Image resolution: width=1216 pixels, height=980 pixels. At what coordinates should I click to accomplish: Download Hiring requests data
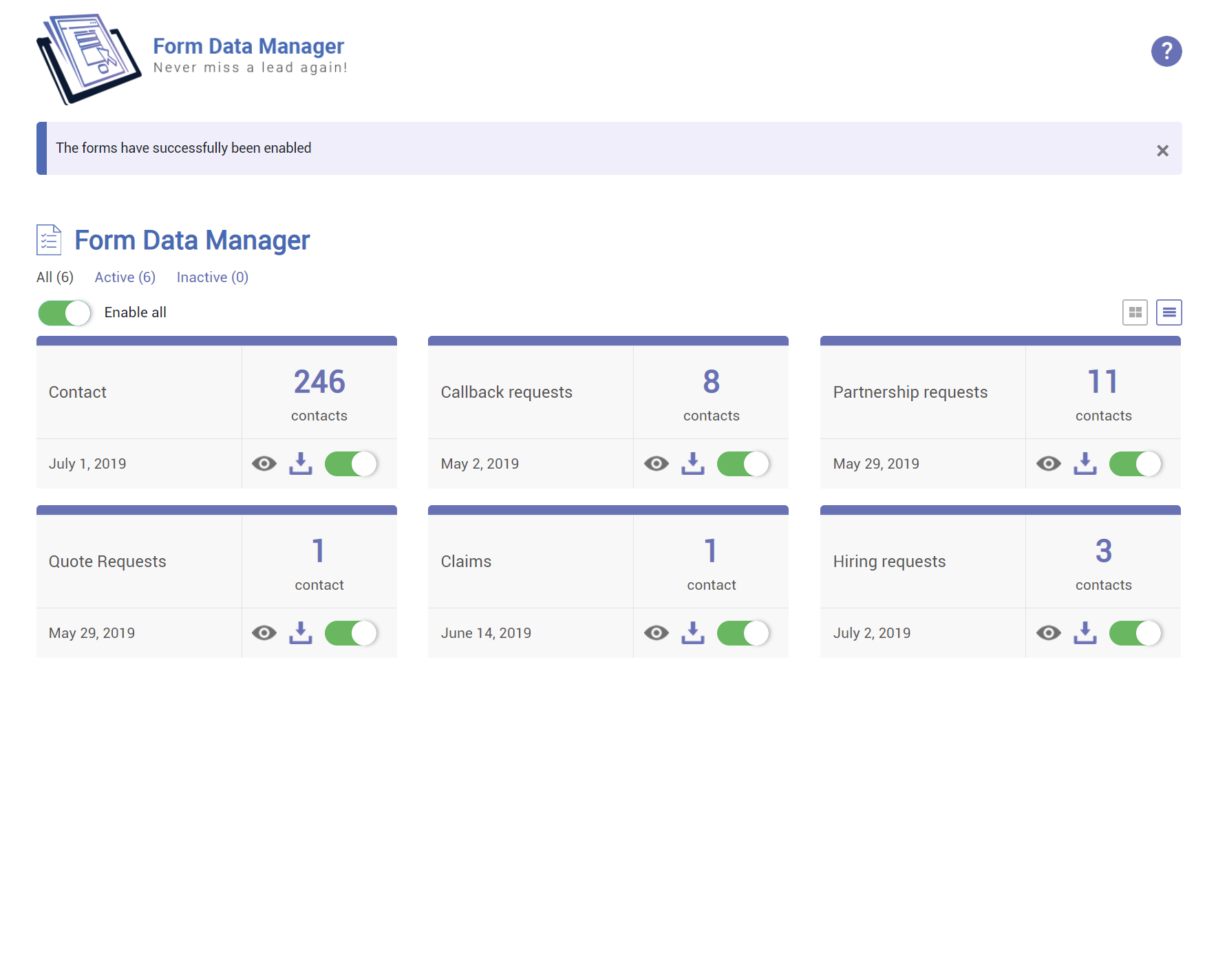point(1085,633)
